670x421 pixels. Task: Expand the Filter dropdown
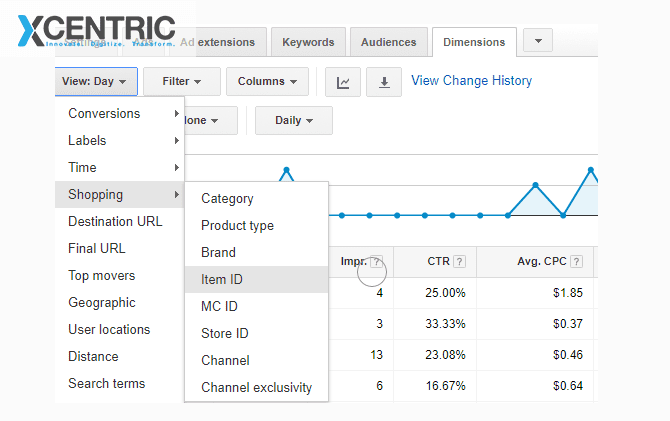(x=182, y=81)
